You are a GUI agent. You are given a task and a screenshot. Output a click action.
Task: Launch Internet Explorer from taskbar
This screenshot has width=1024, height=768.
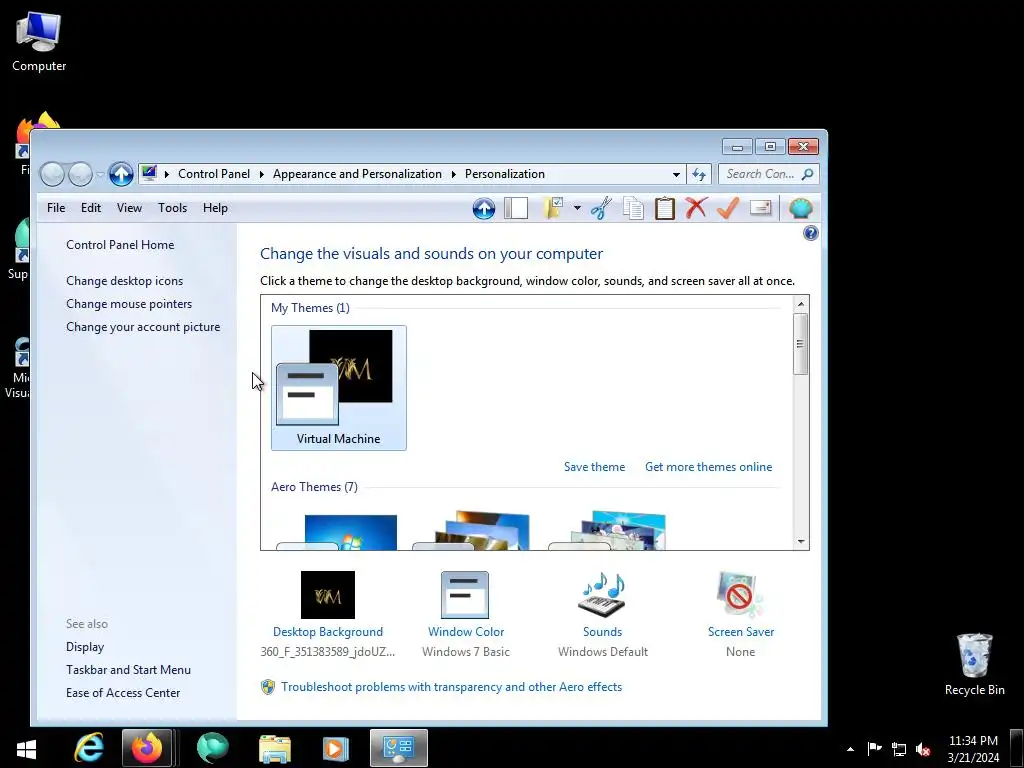coord(89,748)
